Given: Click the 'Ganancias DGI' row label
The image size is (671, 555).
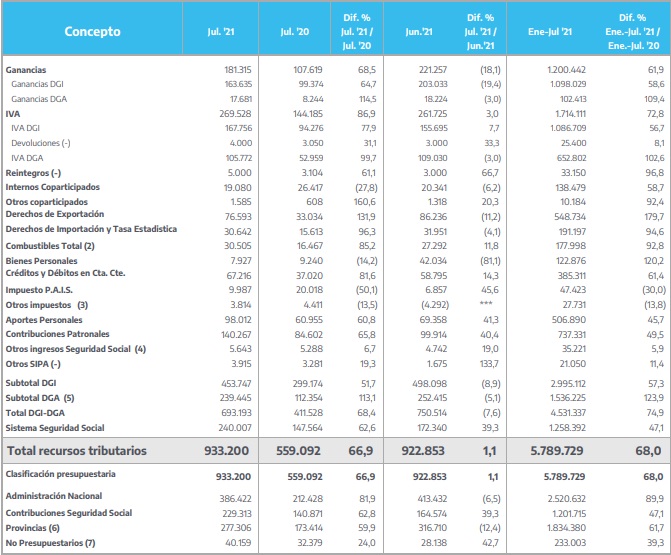Looking at the screenshot, I should [x=37, y=84].
